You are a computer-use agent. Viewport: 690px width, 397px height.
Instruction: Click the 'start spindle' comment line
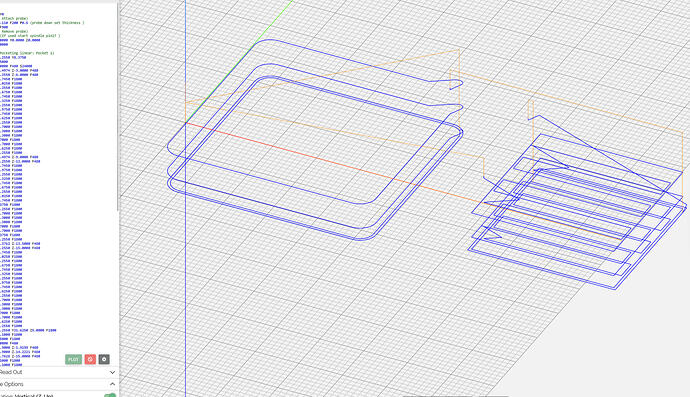30,36
